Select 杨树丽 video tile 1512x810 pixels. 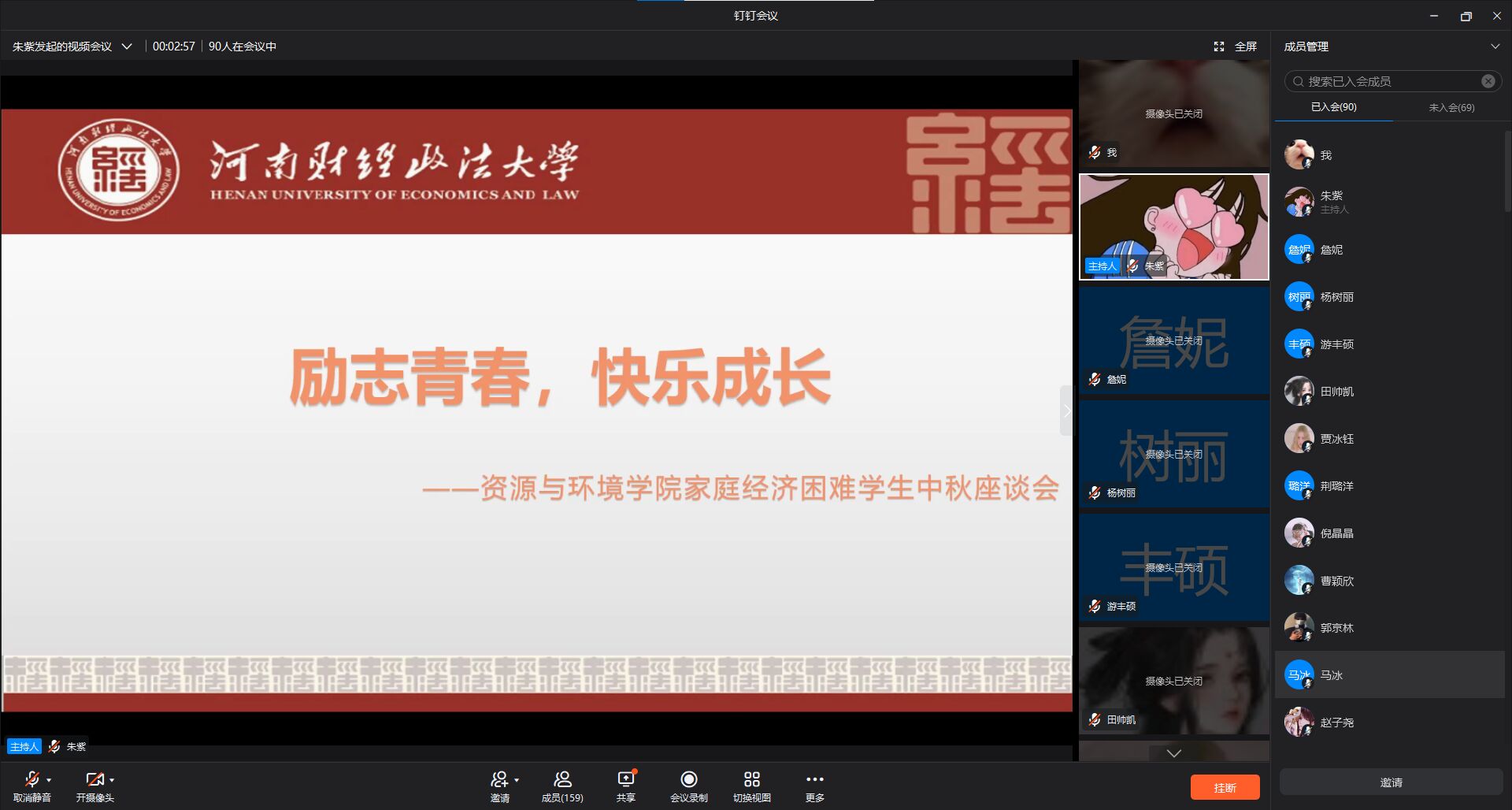(1173, 454)
